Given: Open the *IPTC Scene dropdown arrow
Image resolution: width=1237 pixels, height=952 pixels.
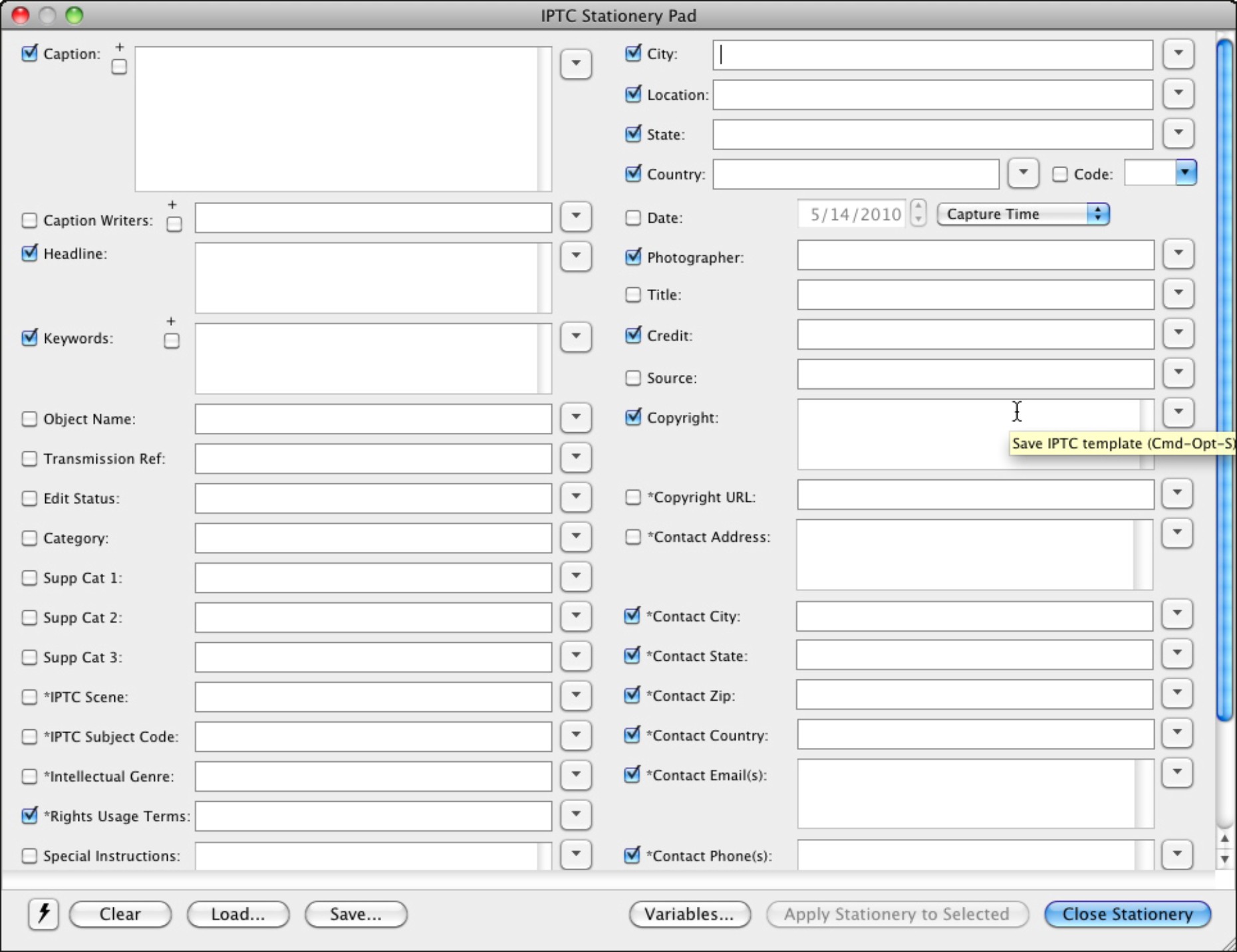Looking at the screenshot, I should pyautogui.click(x=576, y=695).
